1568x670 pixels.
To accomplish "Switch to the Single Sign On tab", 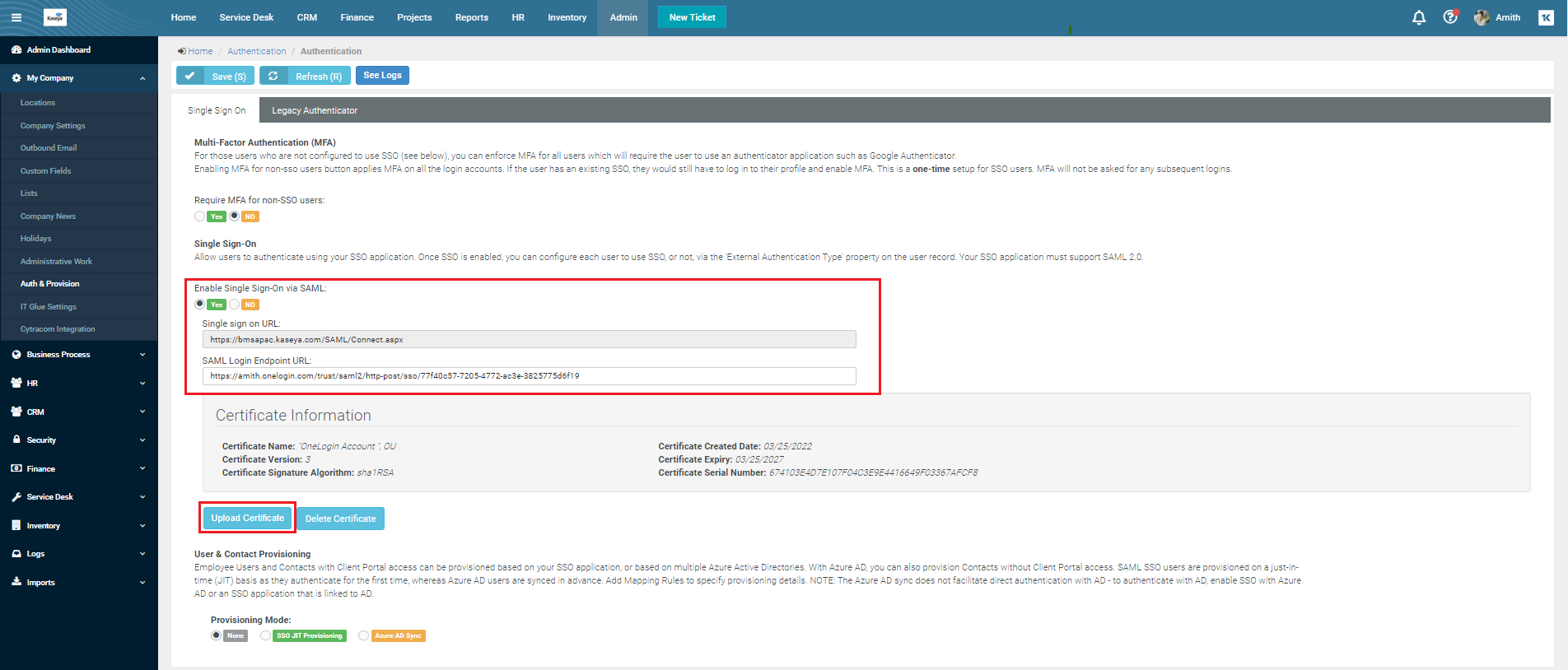I will tap(217, 110).
